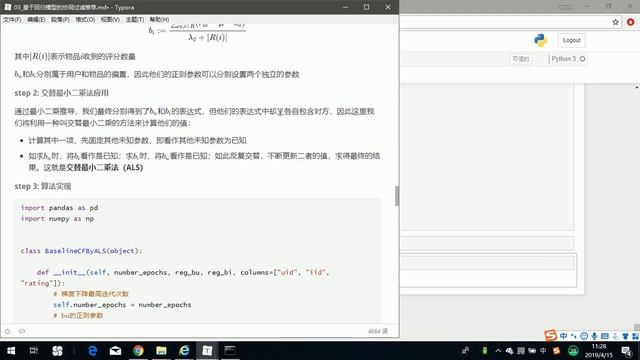Click the code line import numpy as np
The height and width of the screenshot is (360, 640).
tap(57, 219)
